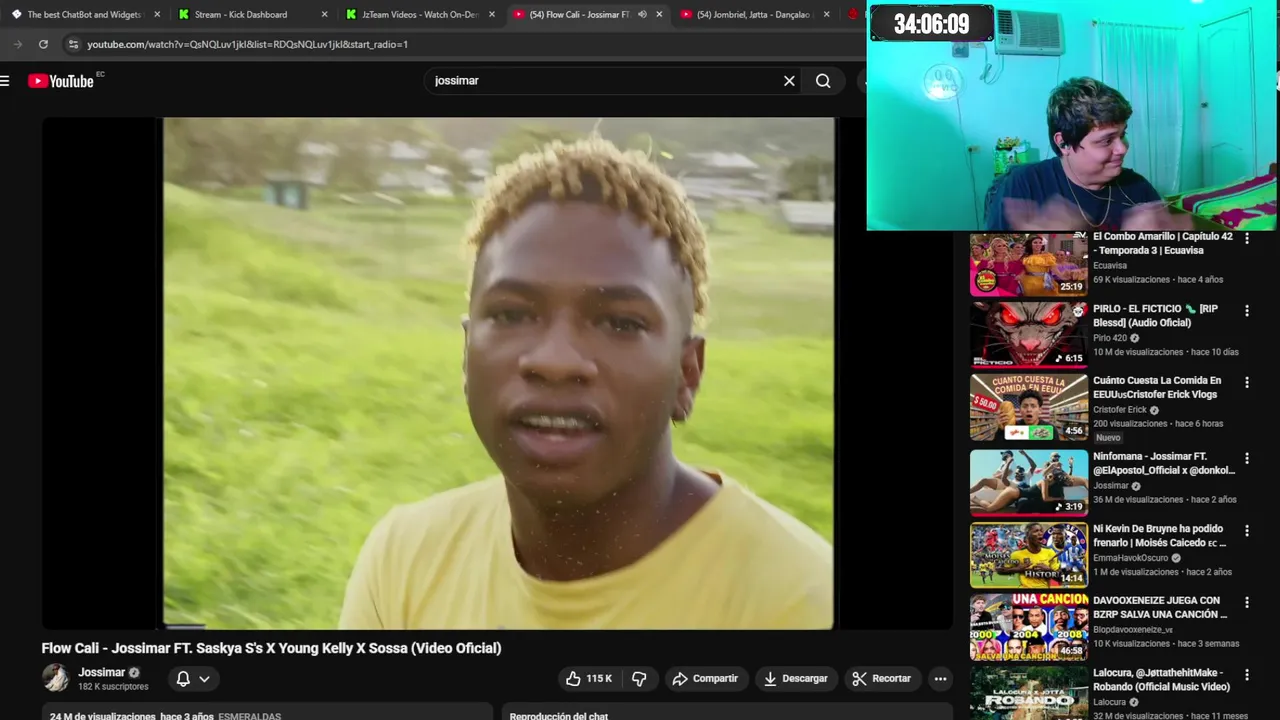Open Jossimar channel avatar
Image resolution: width=1280 pixels, height=720 pixels.
(56, 678)
